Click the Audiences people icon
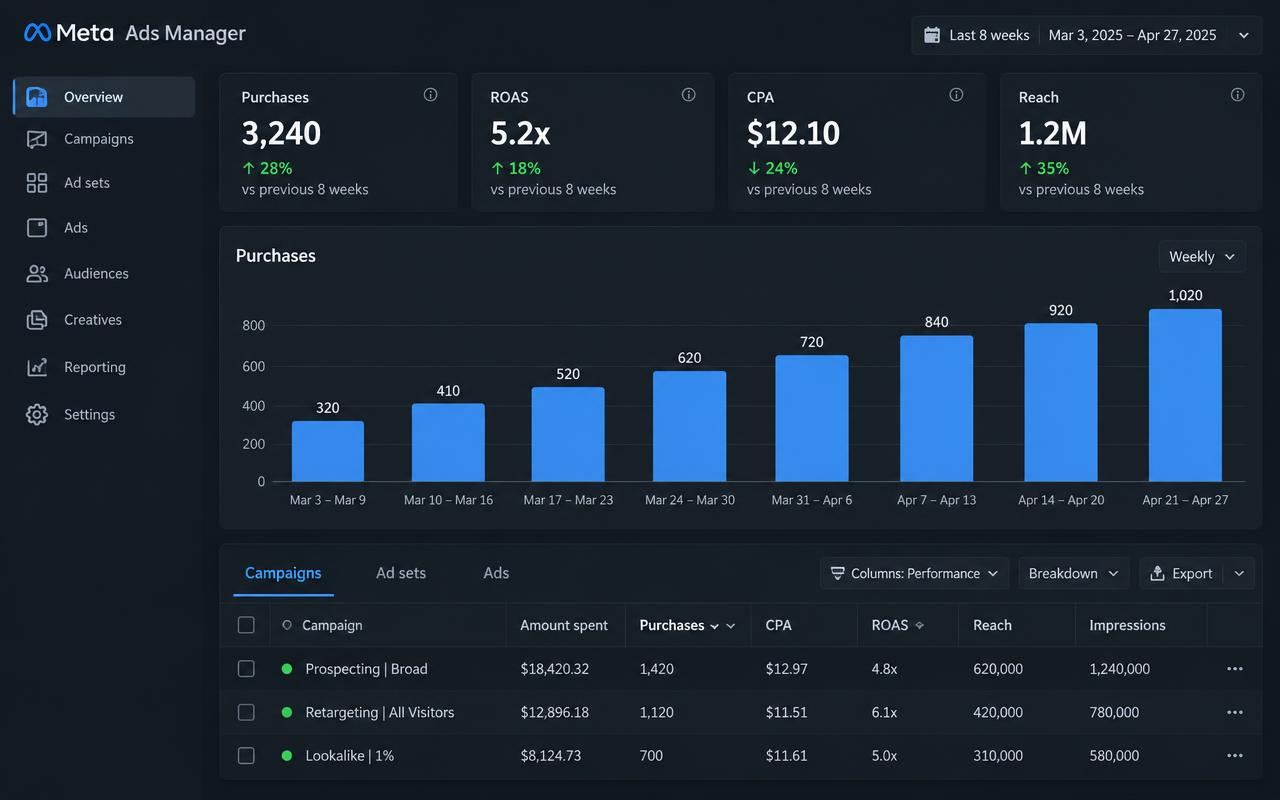This screenshot has height=800, width=1280. tap(37, 274)
